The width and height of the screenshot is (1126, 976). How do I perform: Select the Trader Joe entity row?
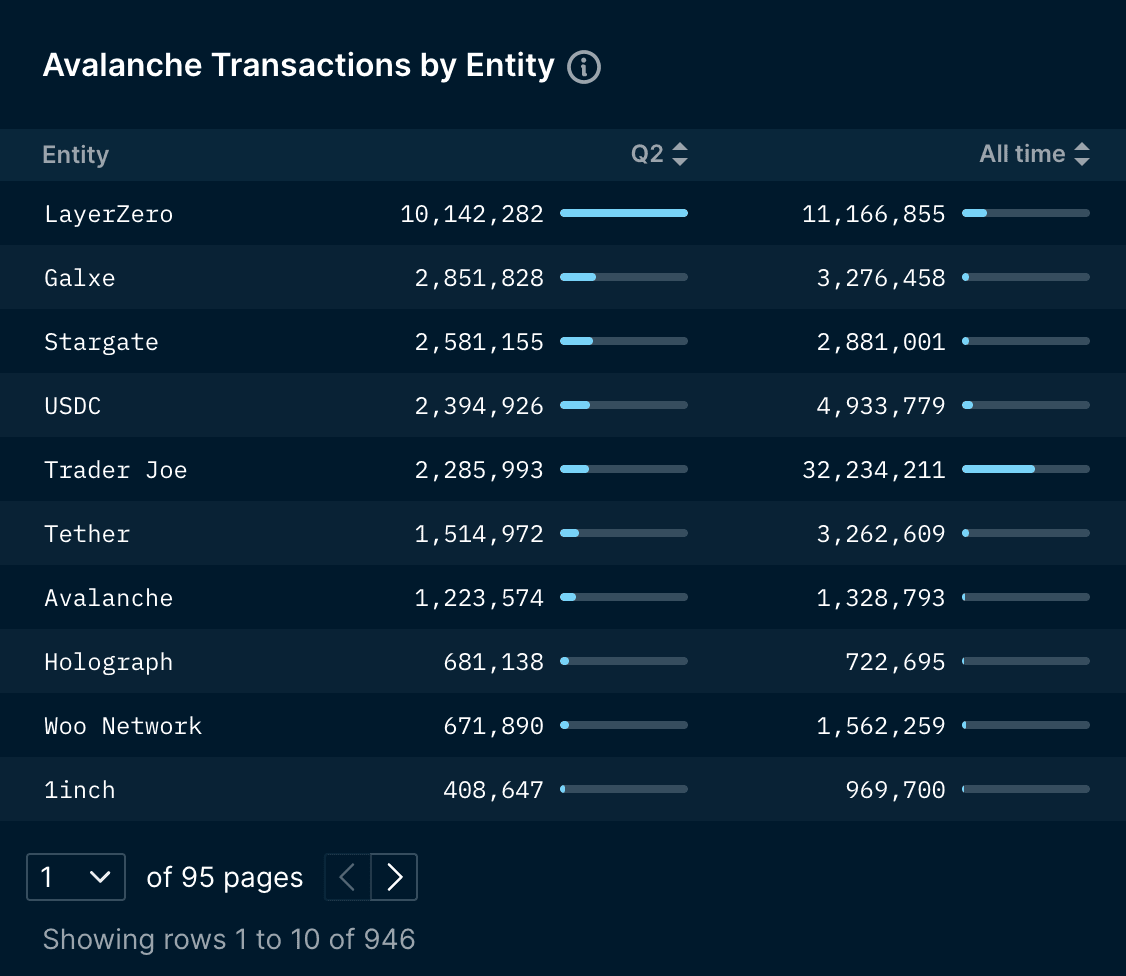pos(115,469)
